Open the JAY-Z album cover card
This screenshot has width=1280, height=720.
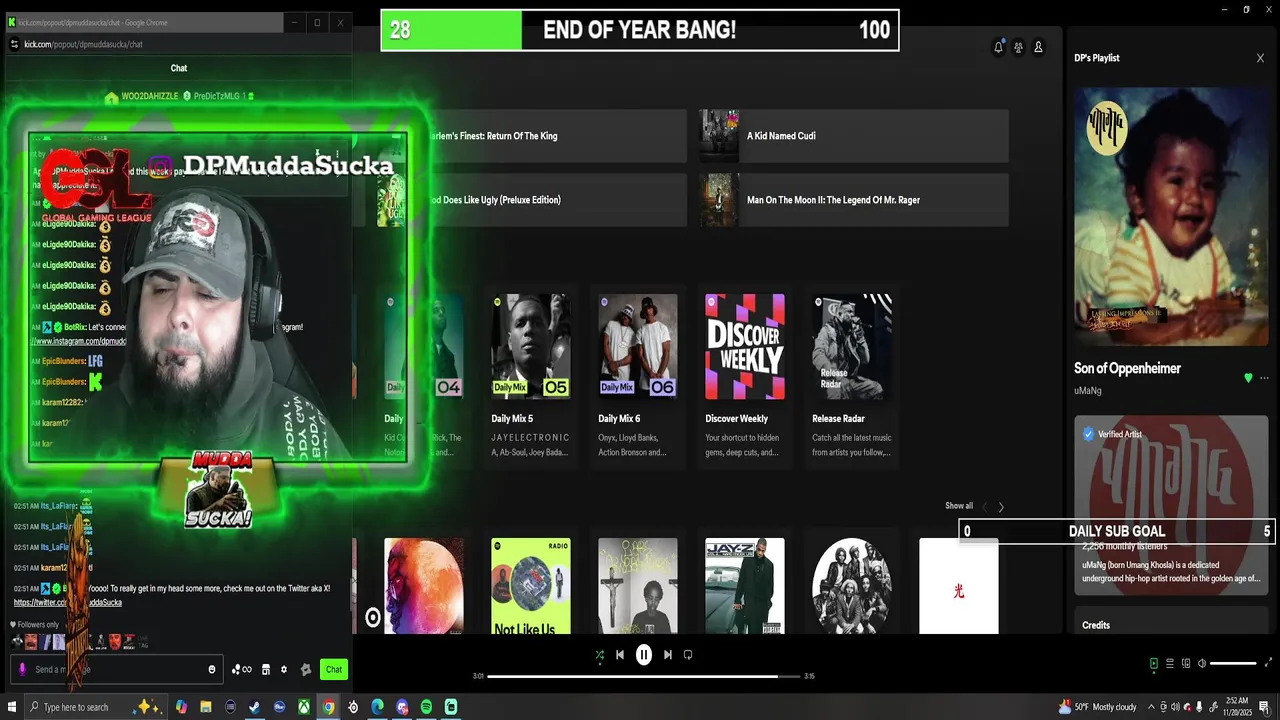745,586
